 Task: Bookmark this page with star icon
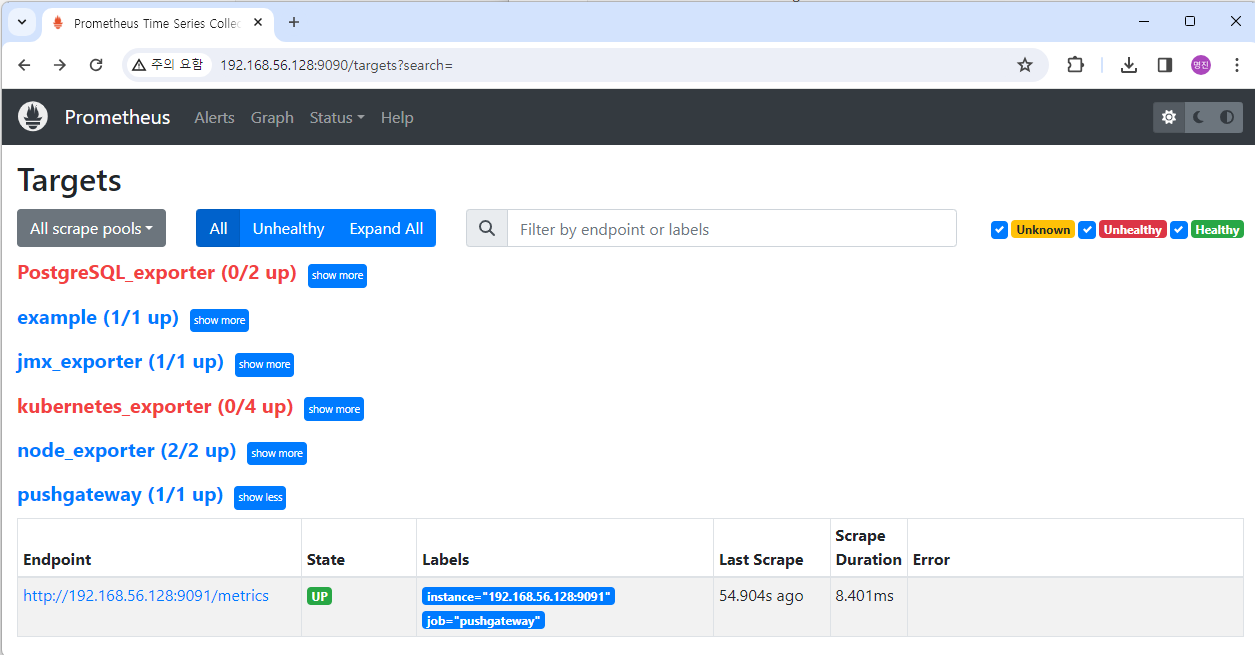point(1025,65)
